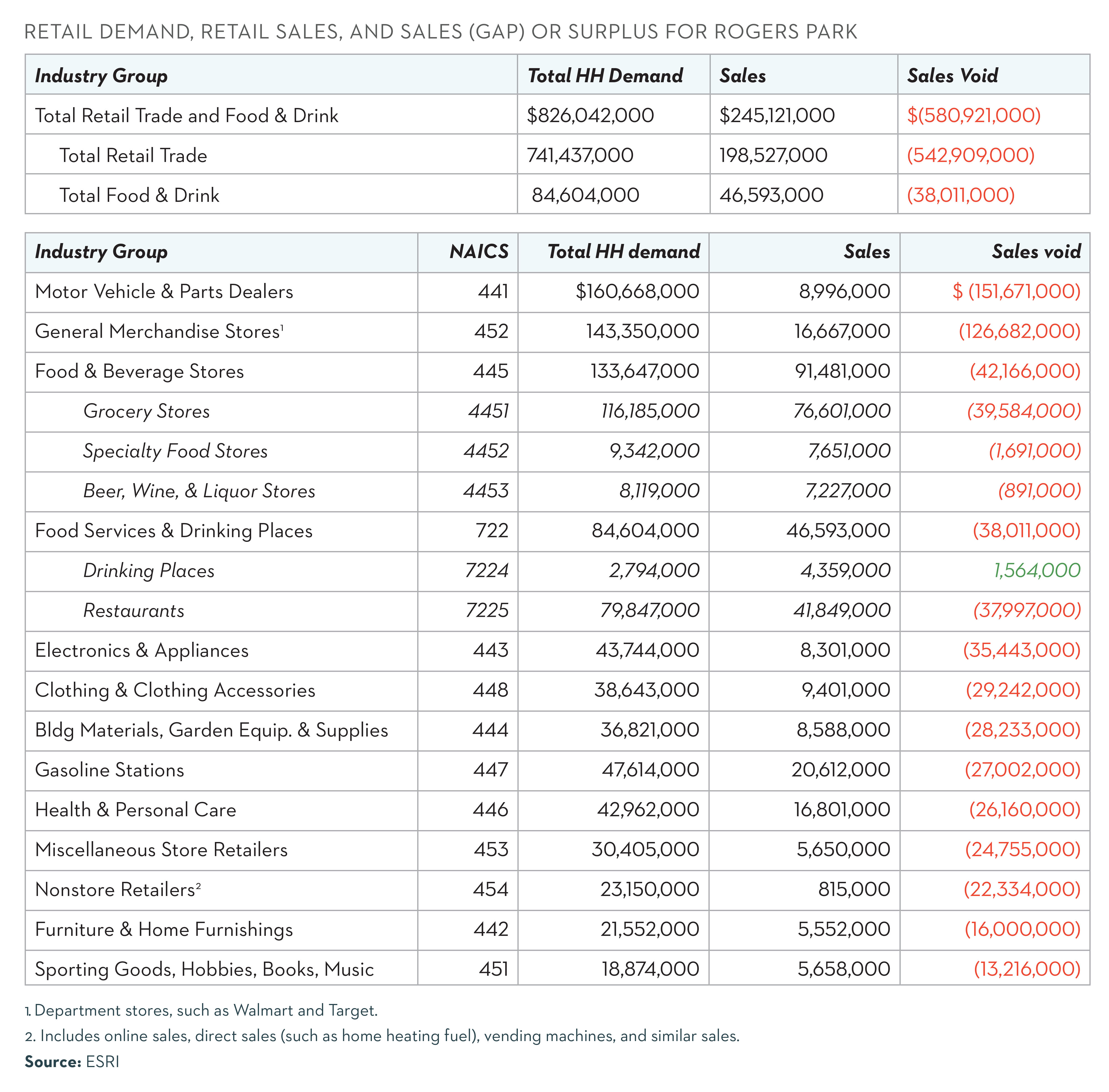1109x1092 pixels.
Task: Click the Total Food & Drink row label
Action: tap(139, 195)
